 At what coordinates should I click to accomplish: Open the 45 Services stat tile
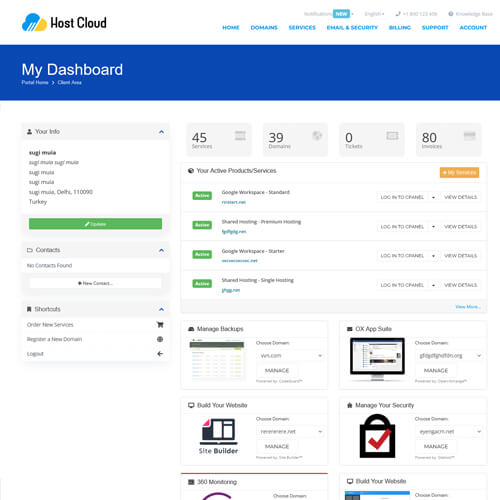[219, 140]
